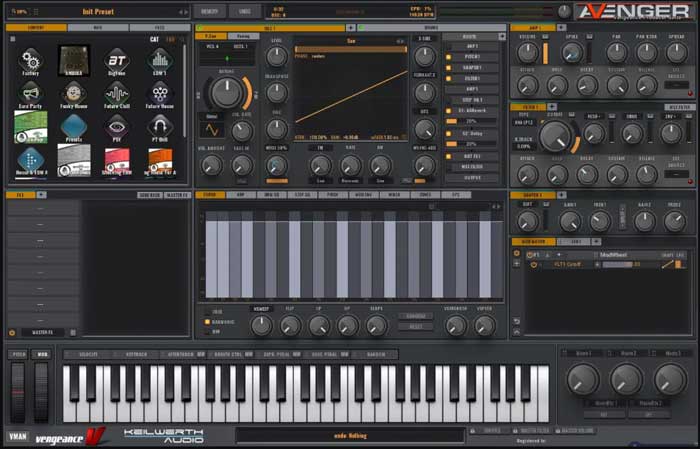Click the sine waveform shape icon

coord(212,130)
